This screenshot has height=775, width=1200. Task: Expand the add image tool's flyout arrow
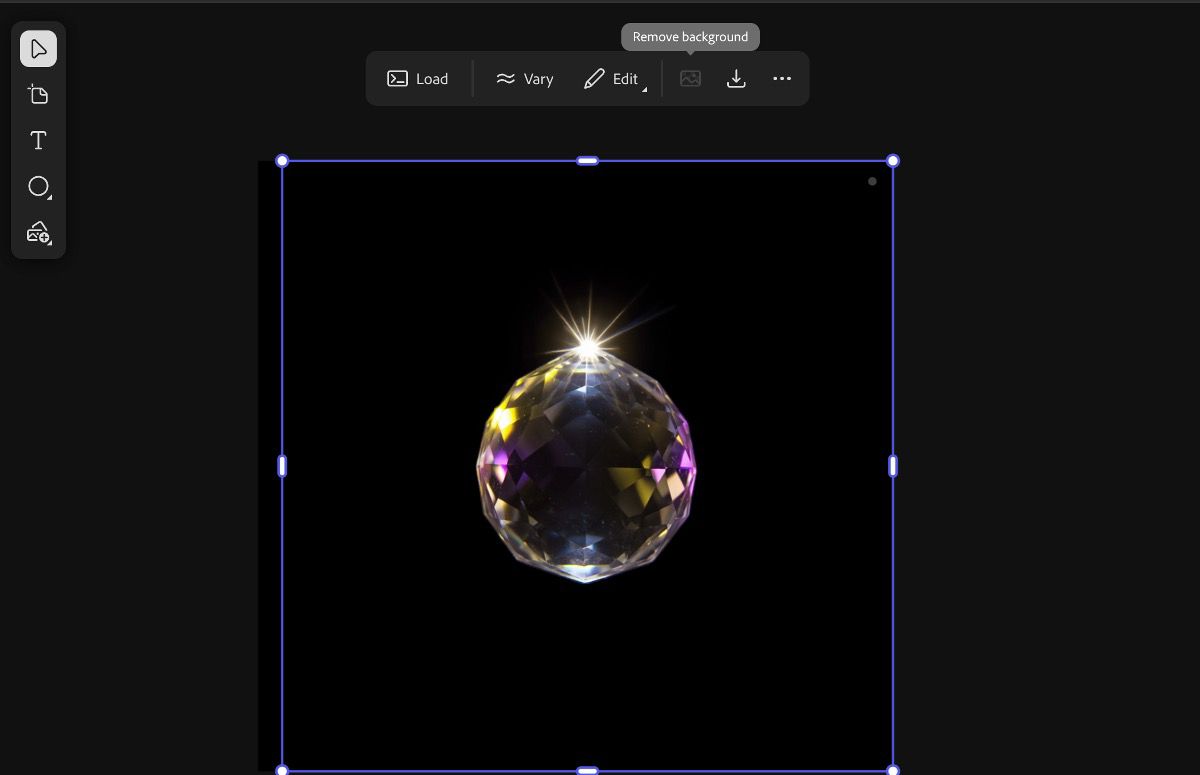pyautogui.click(x=48, y=243)
